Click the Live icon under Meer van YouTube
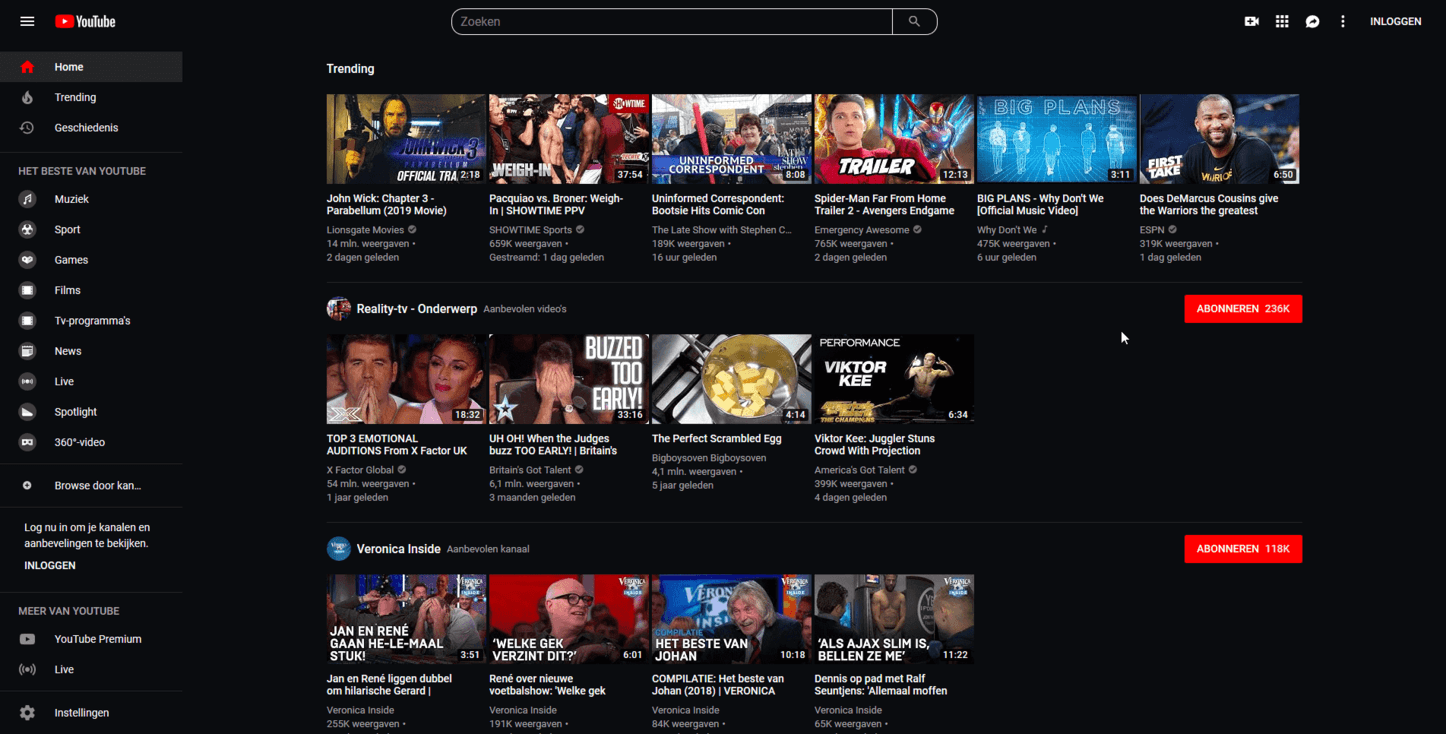This screenshot has width=1446, height=734. point(27,670)
